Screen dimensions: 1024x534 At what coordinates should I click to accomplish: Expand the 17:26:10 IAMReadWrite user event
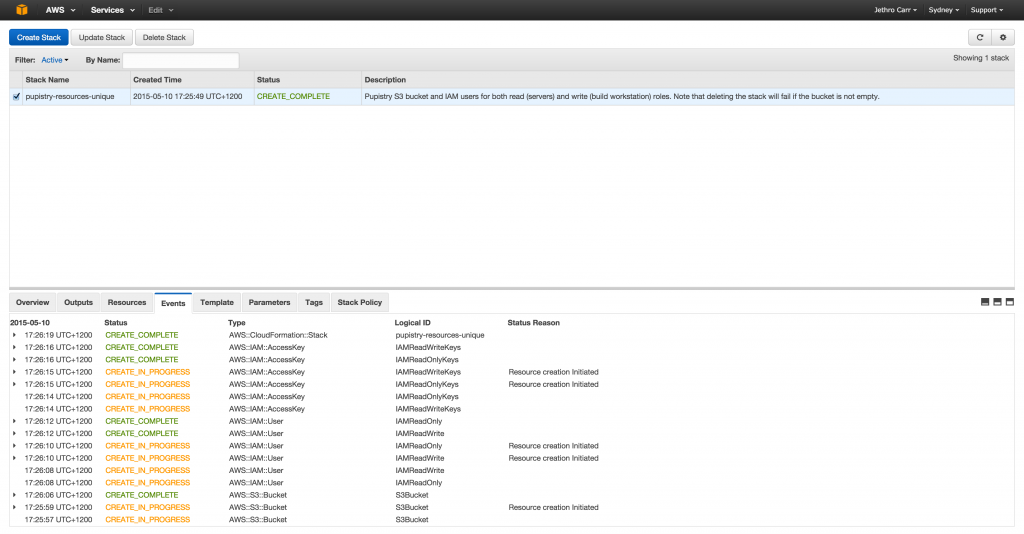[14, 458]
